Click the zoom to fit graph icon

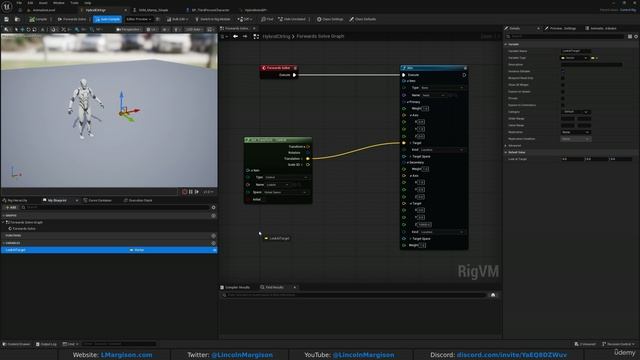256,36
